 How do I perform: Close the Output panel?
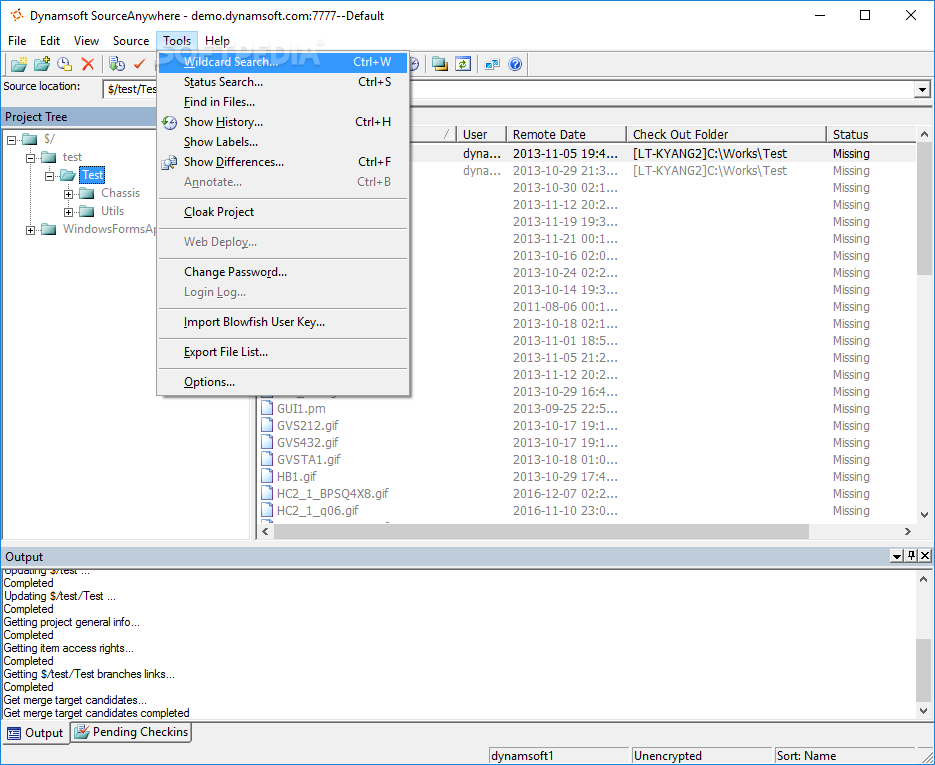coord(925,556)
